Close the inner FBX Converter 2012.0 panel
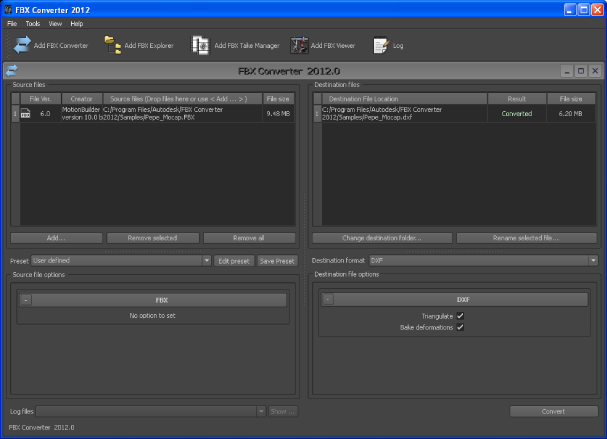Viewport: 607px width, 439px height. click(x=595, y=71)
